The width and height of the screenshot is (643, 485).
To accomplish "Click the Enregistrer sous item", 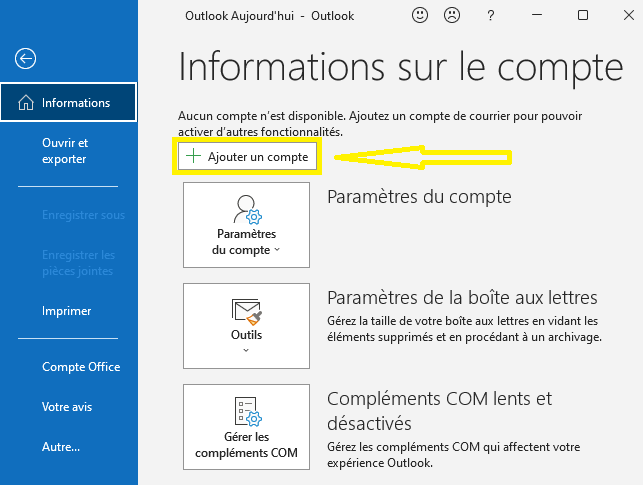I will pos(83,215).
